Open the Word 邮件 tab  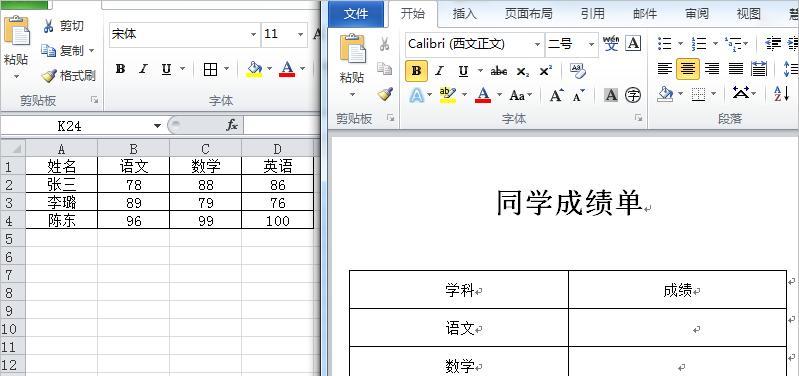(645, 14)
